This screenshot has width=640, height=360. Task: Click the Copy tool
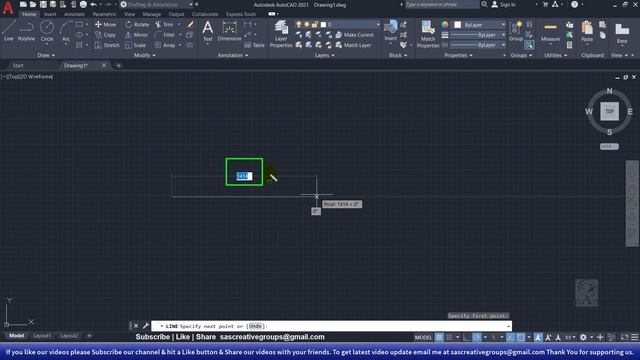(x=105, y=35)
